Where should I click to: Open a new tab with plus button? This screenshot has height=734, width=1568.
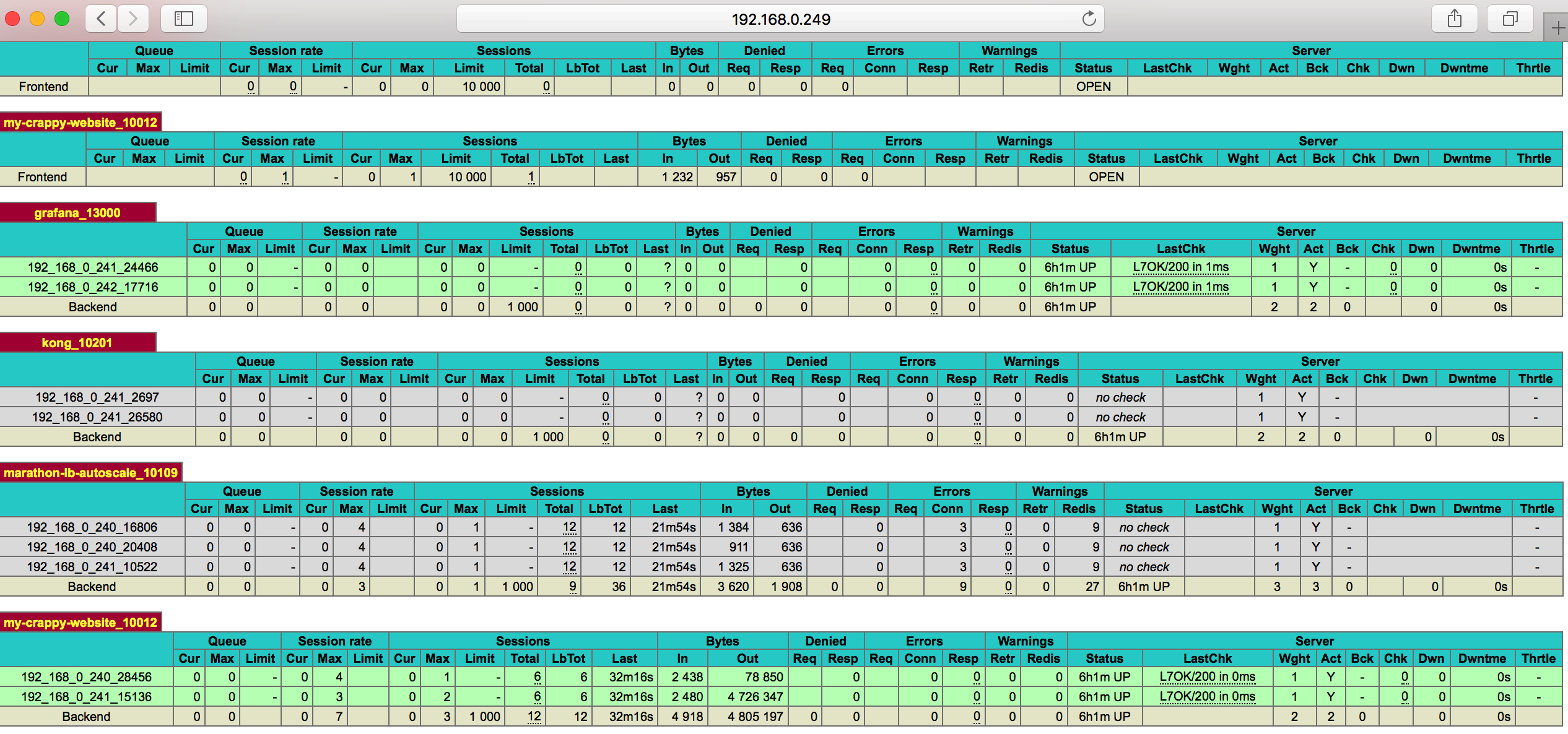click(1557, 28)
